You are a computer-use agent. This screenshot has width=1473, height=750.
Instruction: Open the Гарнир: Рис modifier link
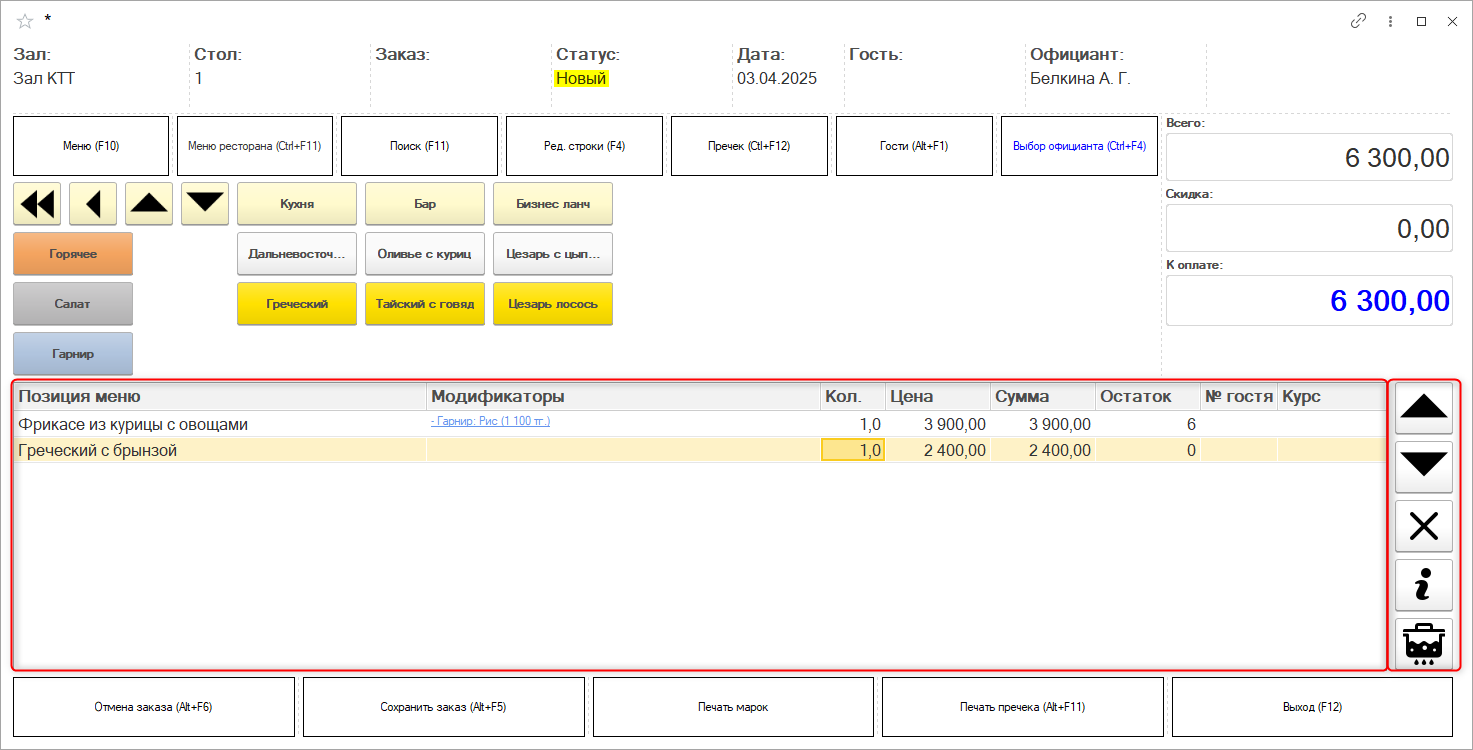tap(490, 422)
